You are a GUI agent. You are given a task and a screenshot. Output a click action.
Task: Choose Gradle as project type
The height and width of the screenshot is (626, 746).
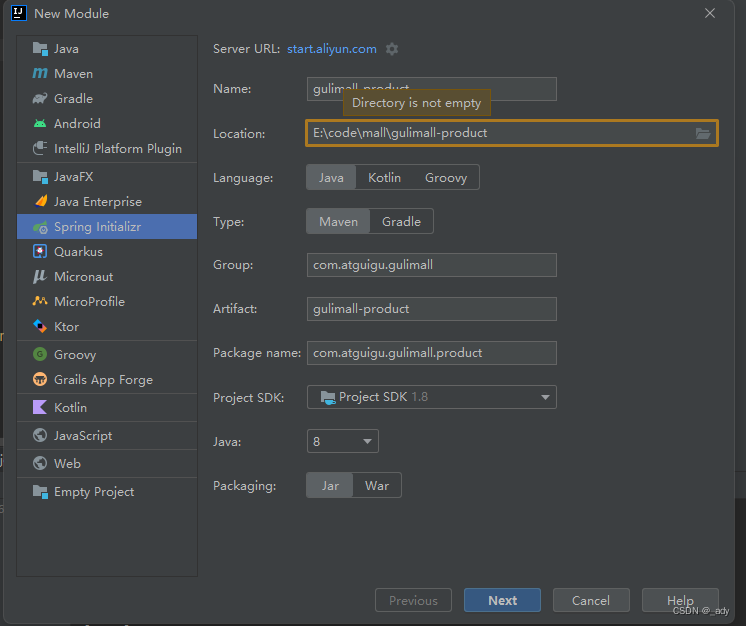[x=402, y=221]
